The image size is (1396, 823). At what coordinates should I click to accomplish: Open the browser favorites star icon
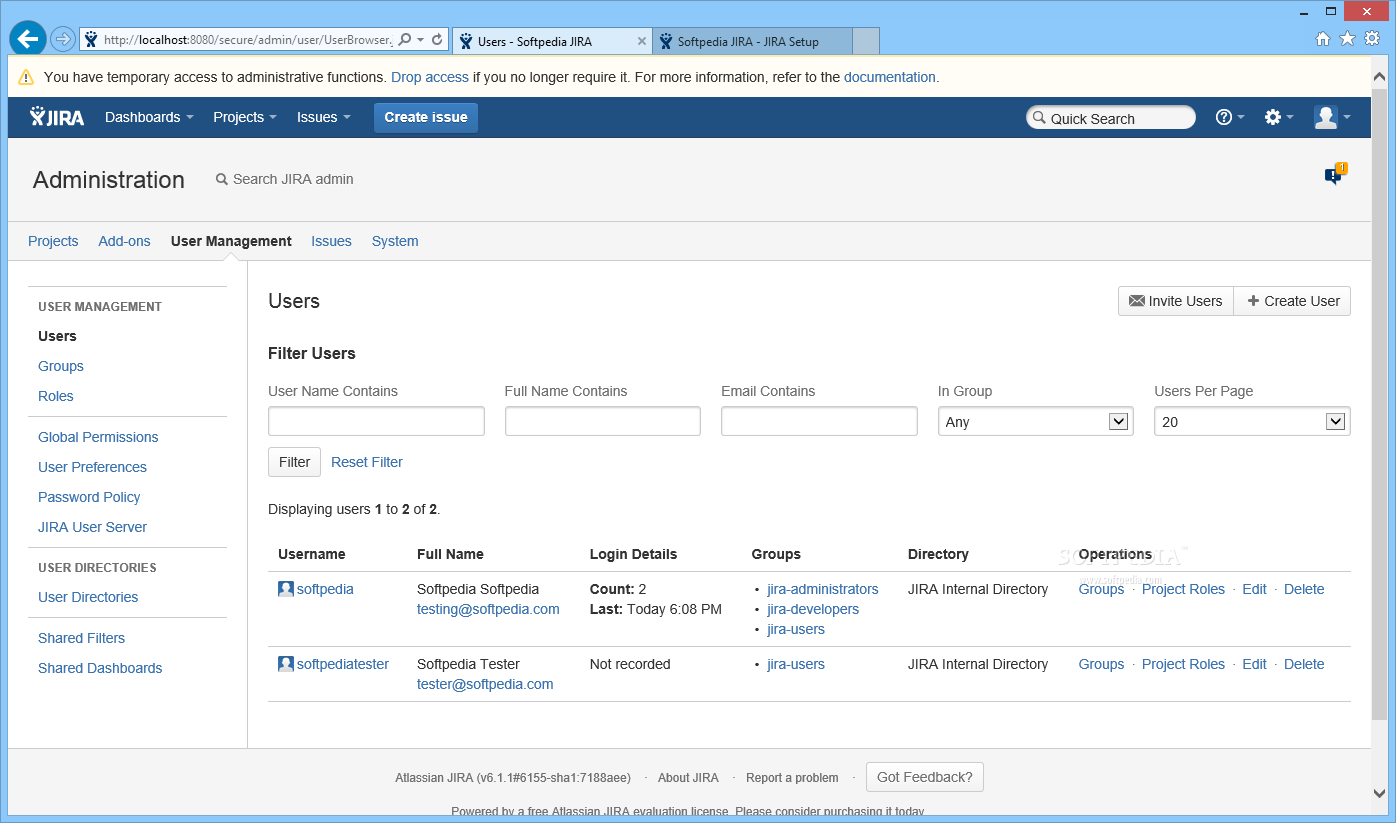pos(1348,39)
